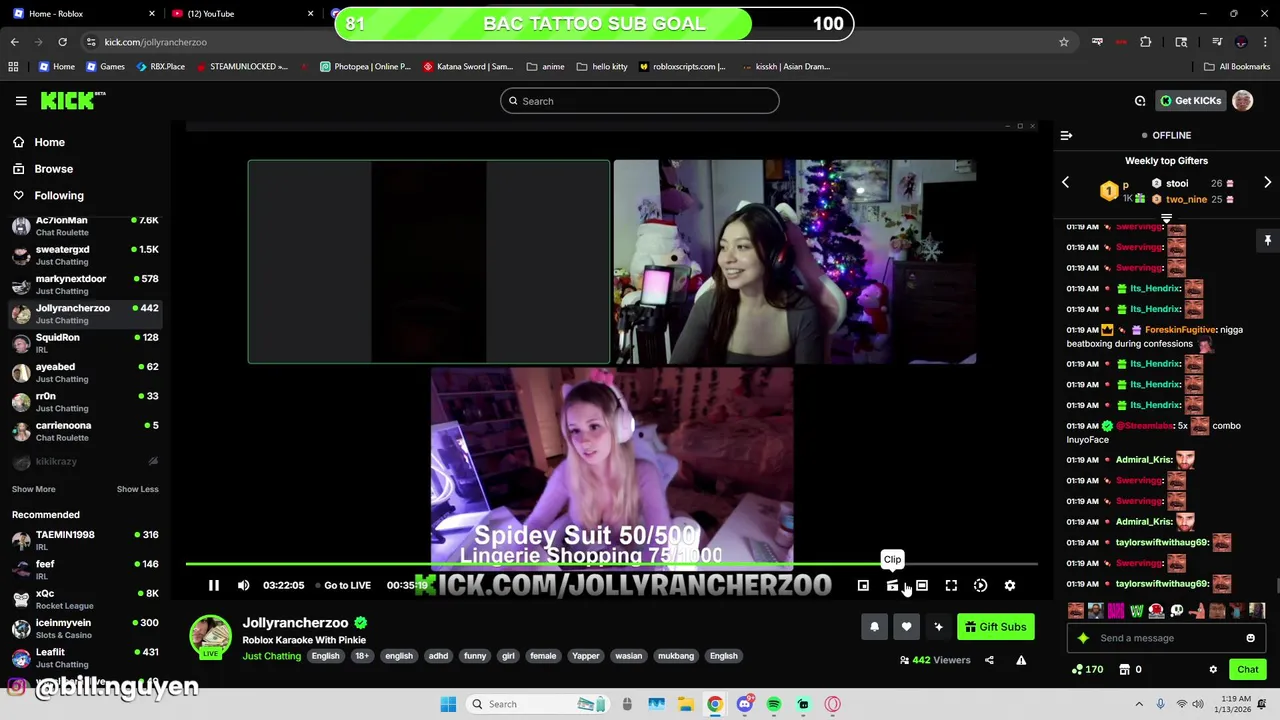Image resolution: width=1280 pixels, height=720 pixels.
Task: Click the Jollyrancherzoo streamer avatar
Action: [210, 636]
